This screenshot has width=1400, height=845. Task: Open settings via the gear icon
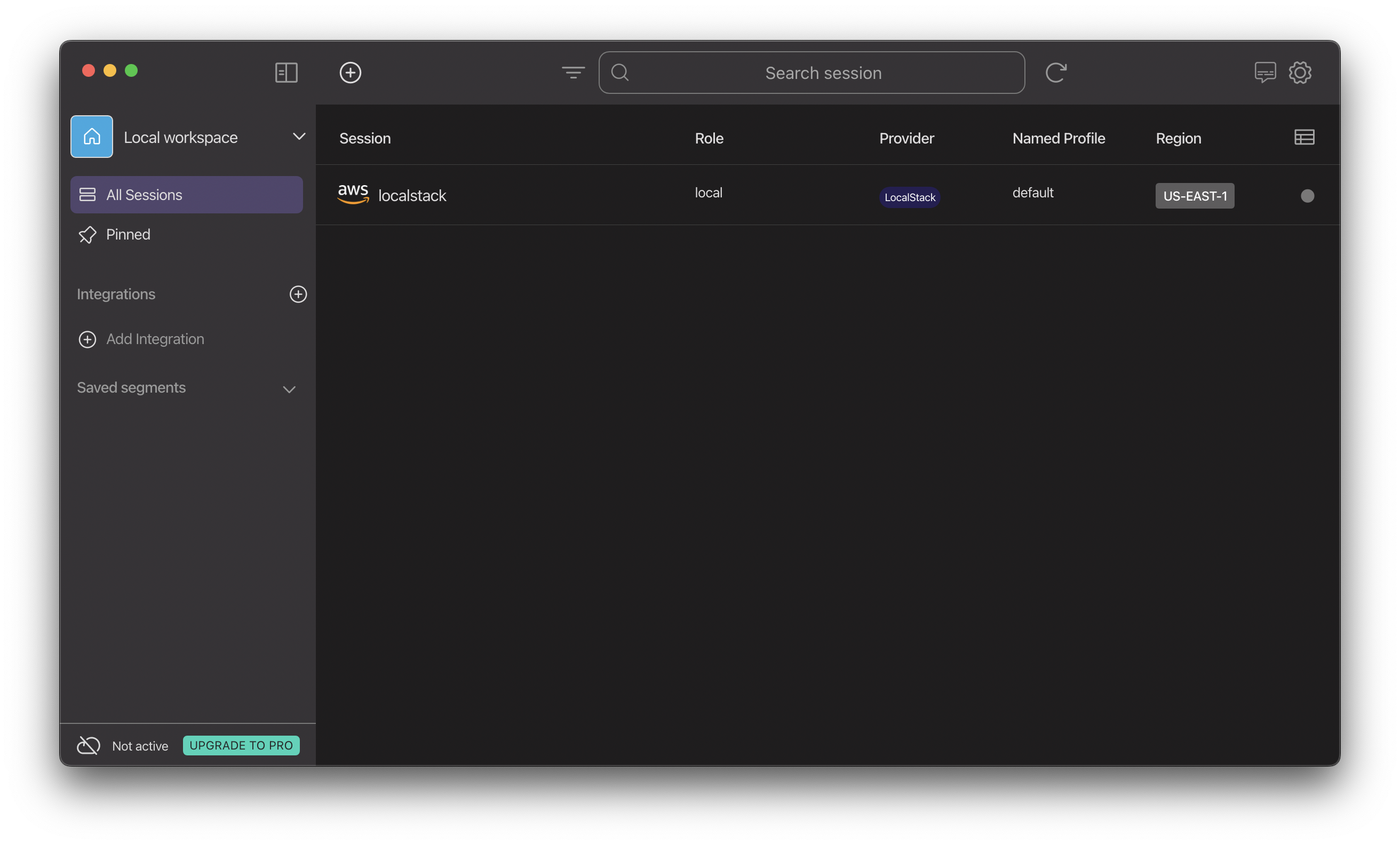1300,73
